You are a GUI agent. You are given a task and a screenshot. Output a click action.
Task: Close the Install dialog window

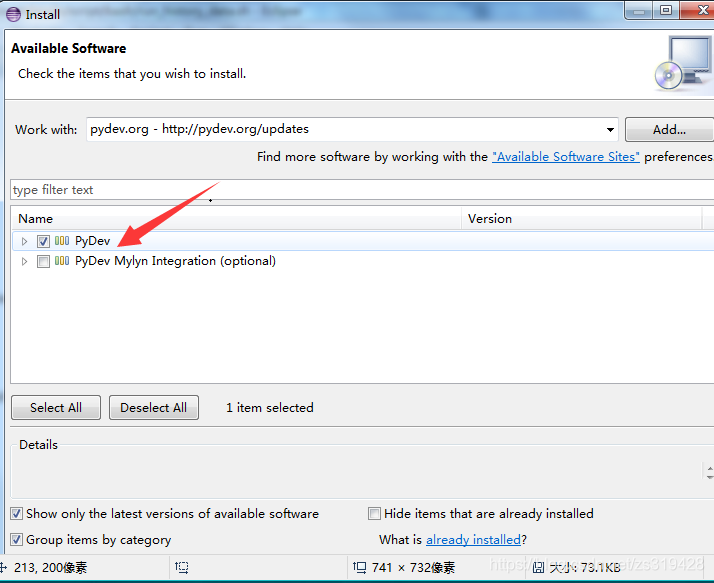[x=699, y=10]
